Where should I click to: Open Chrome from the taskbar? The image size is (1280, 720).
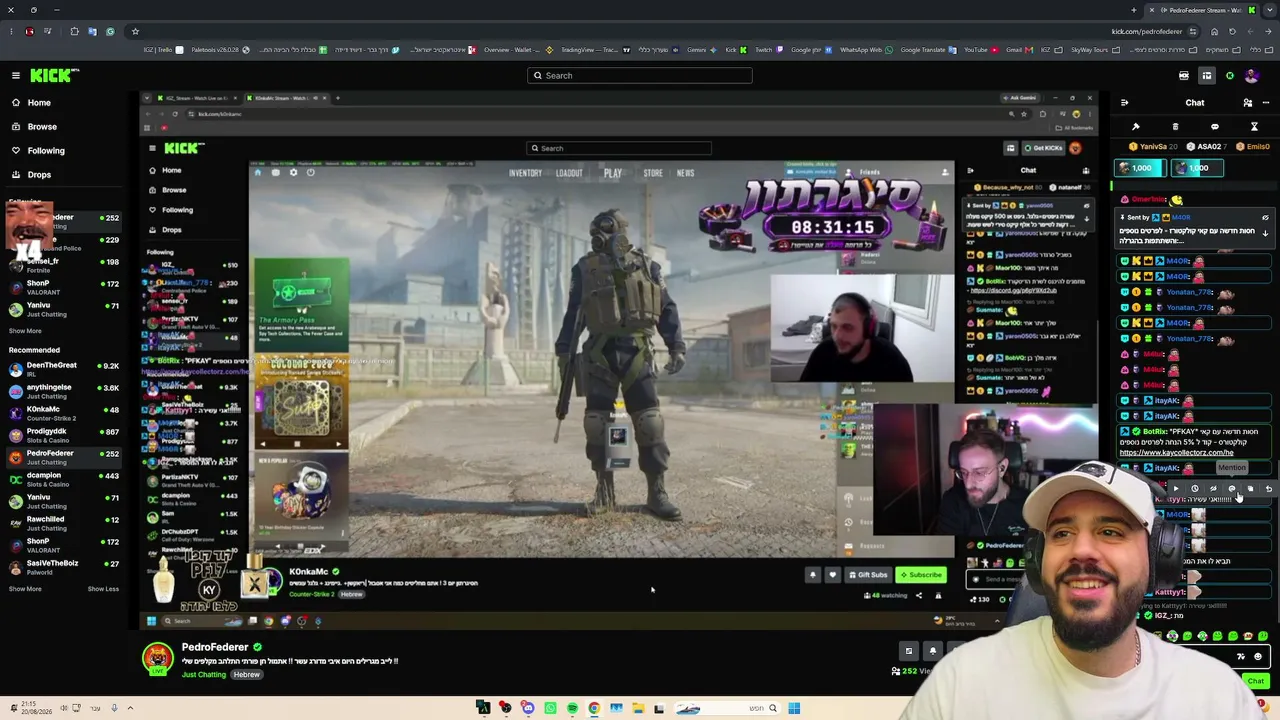[x=594, y=709]
